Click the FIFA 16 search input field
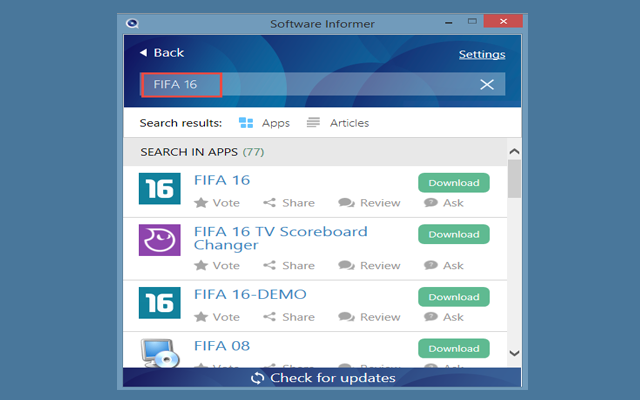This screenshot has width=640, height=400. pyautogui.click(x=320, y=85)
